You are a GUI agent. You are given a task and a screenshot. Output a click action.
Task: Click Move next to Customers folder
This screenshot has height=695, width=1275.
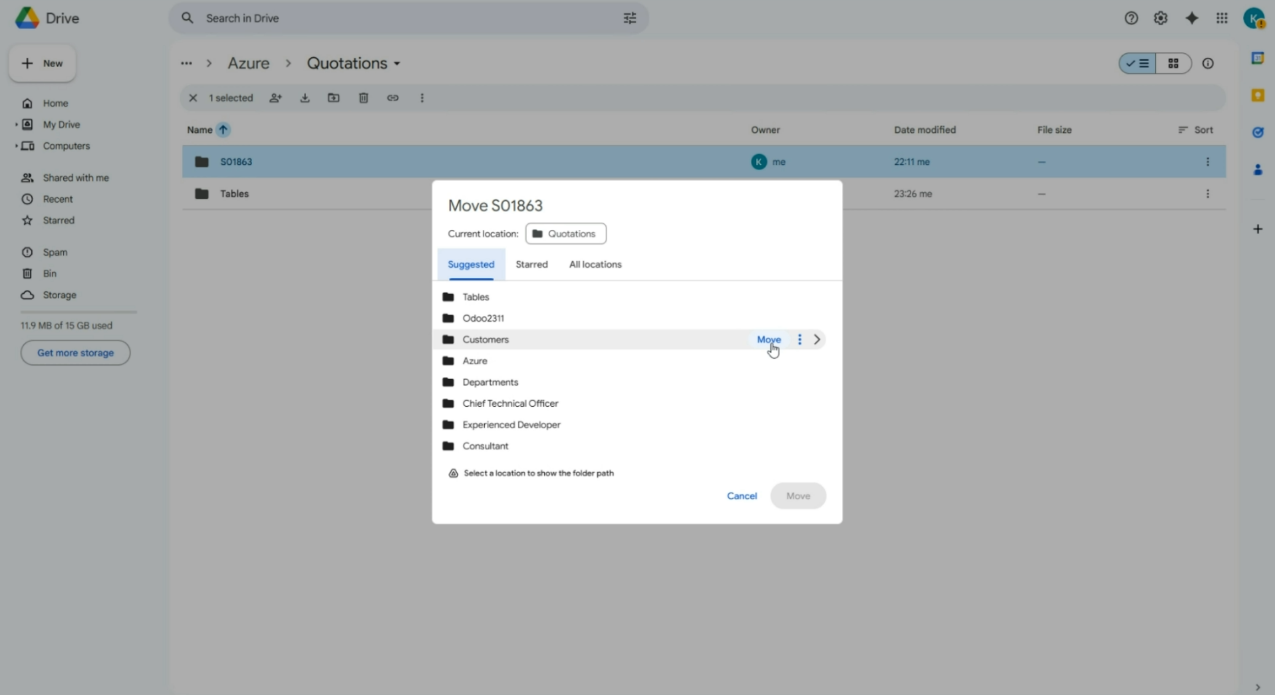[768, 340]
